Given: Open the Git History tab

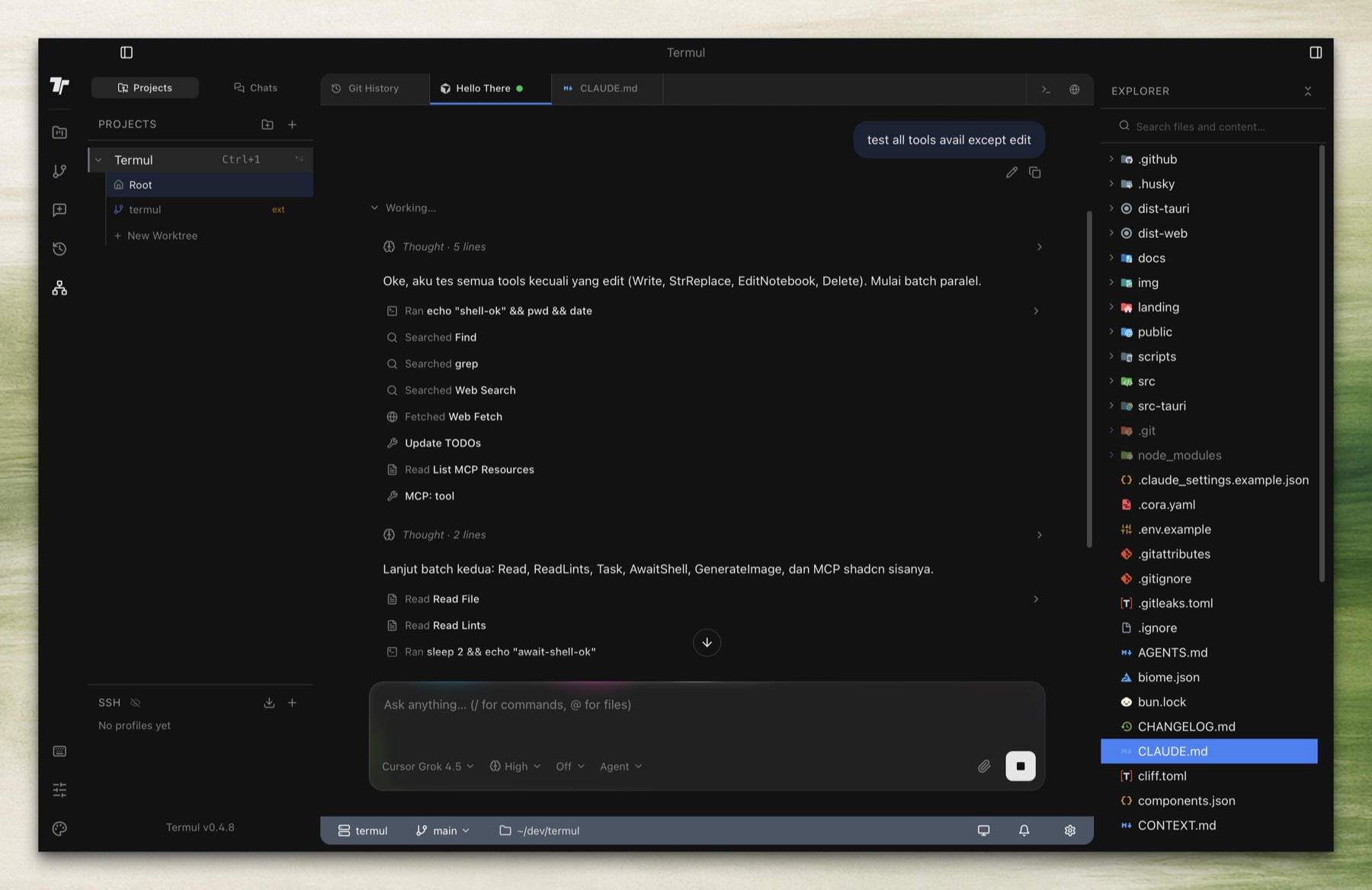Looking at the screenshot, I should tap(374, 88).
